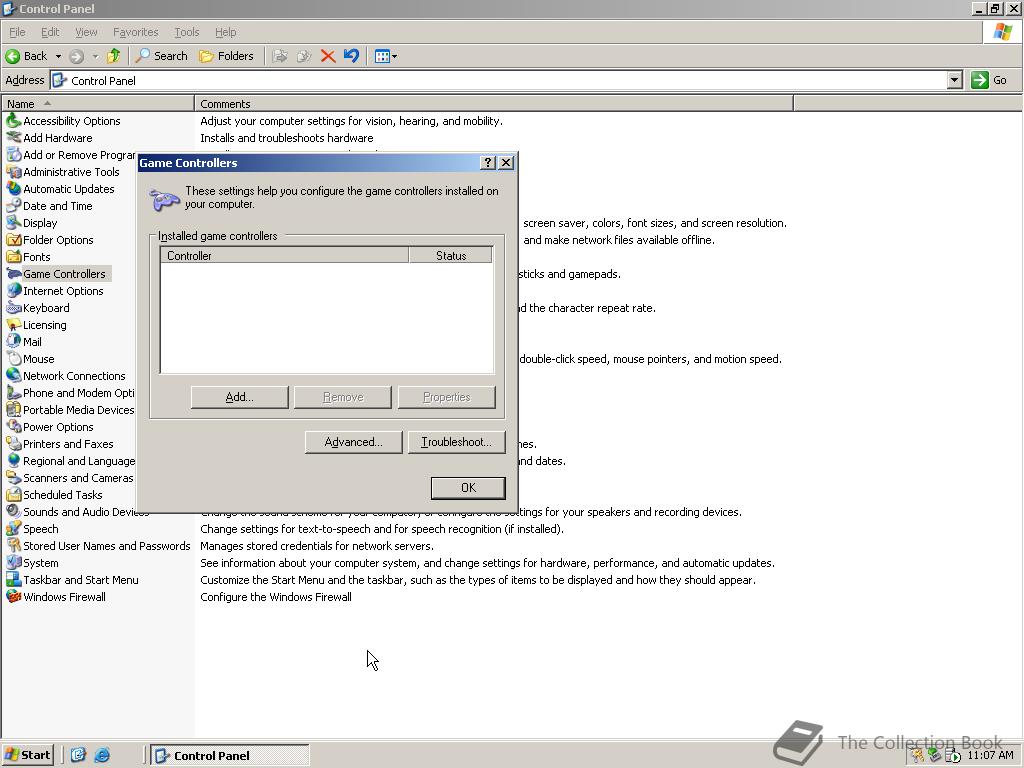Open the Help menu
The width and height of the screenshot is (1024, 768).
[x=225, y=32]
